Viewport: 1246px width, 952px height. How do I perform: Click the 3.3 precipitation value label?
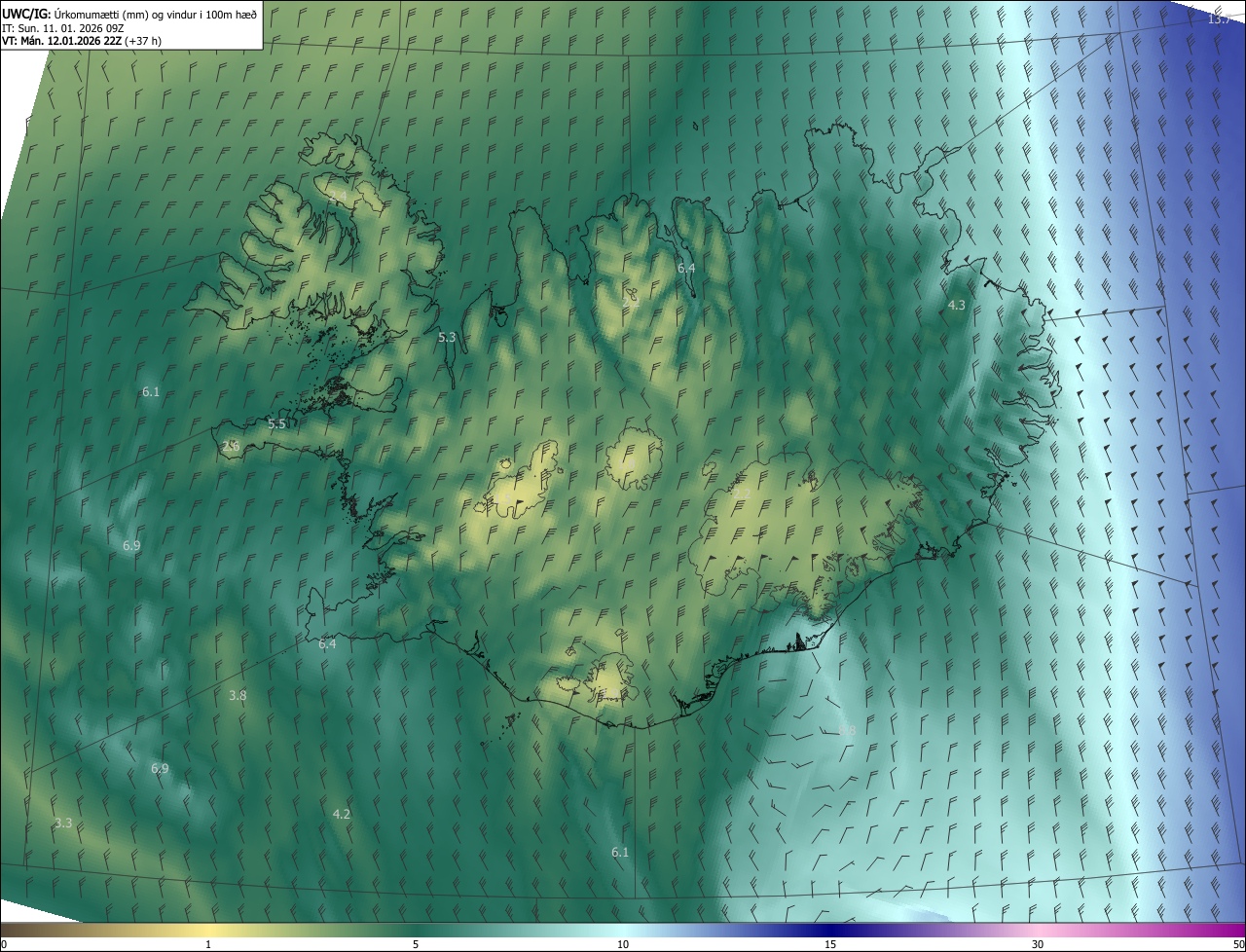click(63, 823)
